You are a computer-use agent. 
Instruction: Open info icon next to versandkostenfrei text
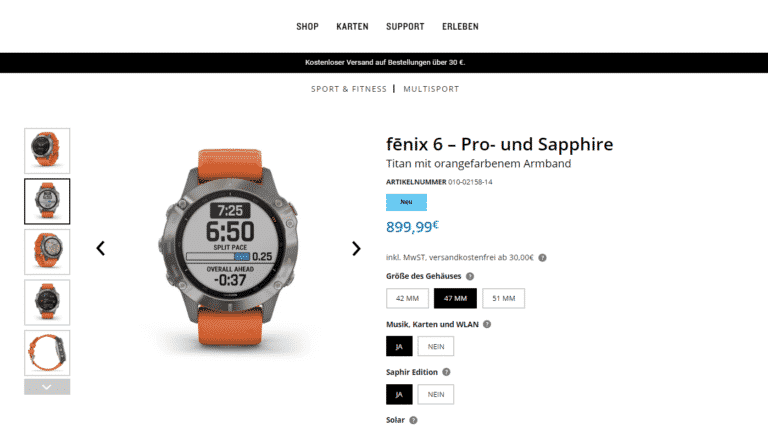[542, 258]
